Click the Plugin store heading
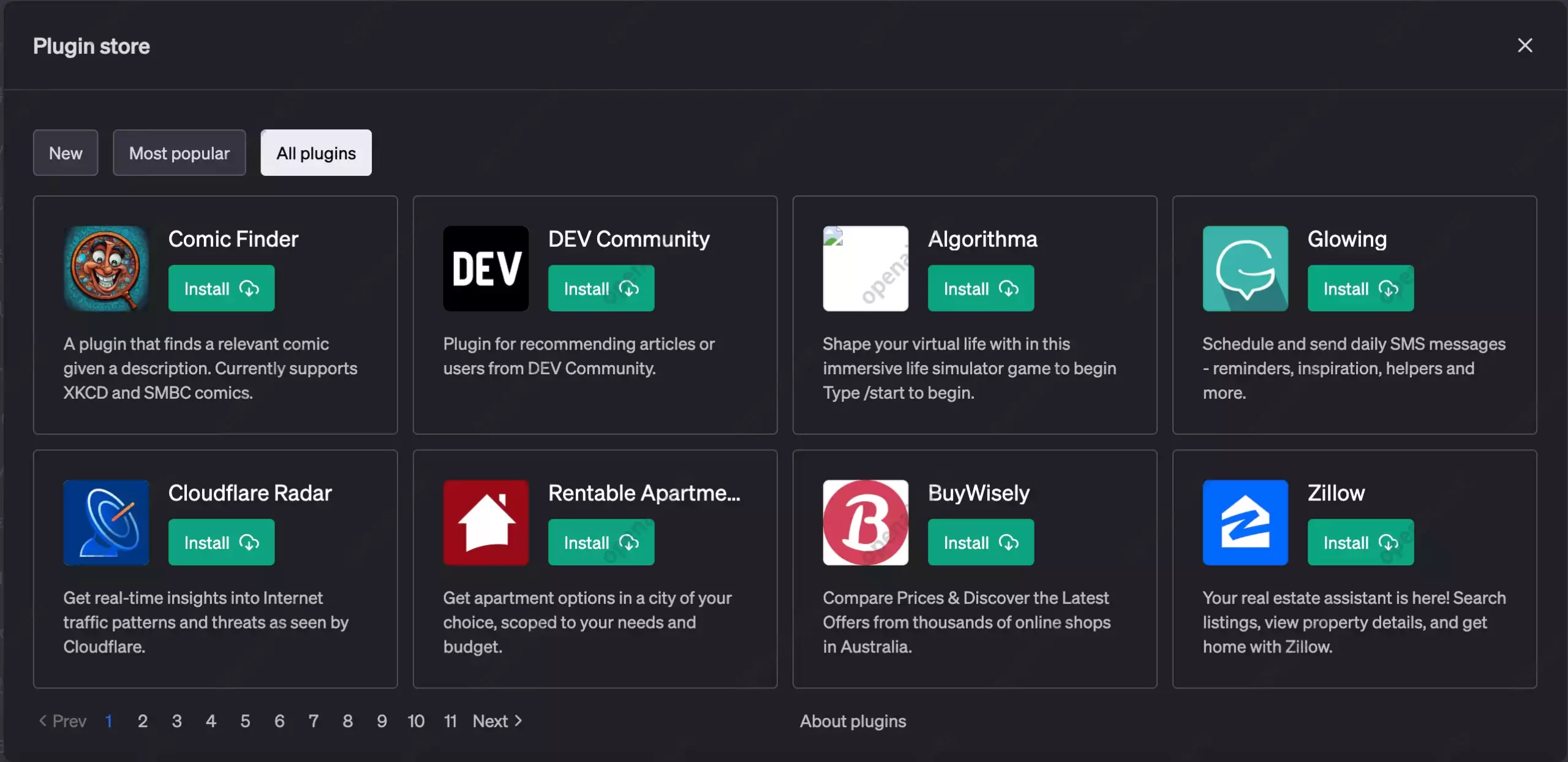This screenshot has width=1568, height=762. point(91,46)
